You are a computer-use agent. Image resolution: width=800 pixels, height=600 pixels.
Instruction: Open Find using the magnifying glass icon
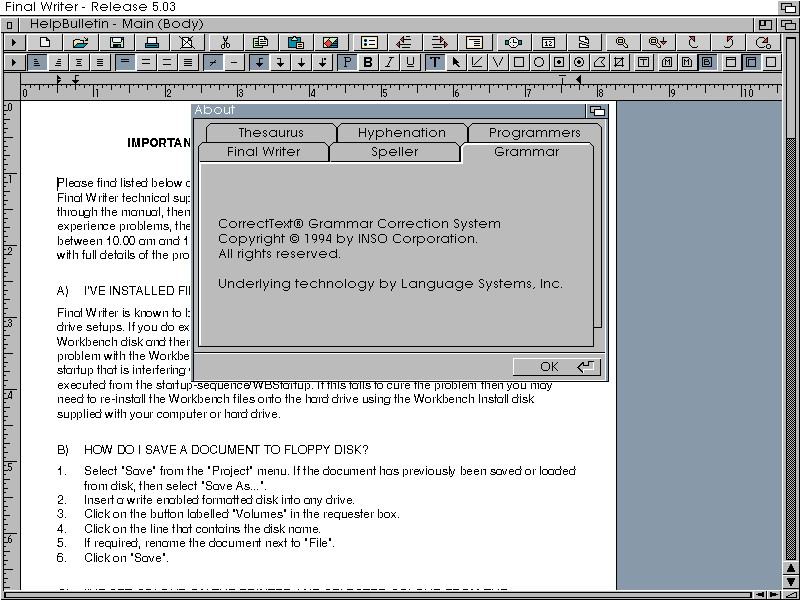click(621, 42)
